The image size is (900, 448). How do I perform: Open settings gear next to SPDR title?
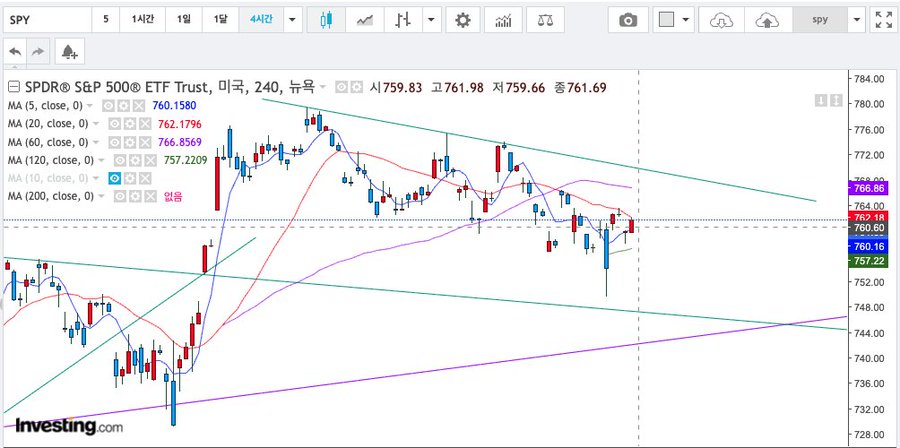click(356, 87)
